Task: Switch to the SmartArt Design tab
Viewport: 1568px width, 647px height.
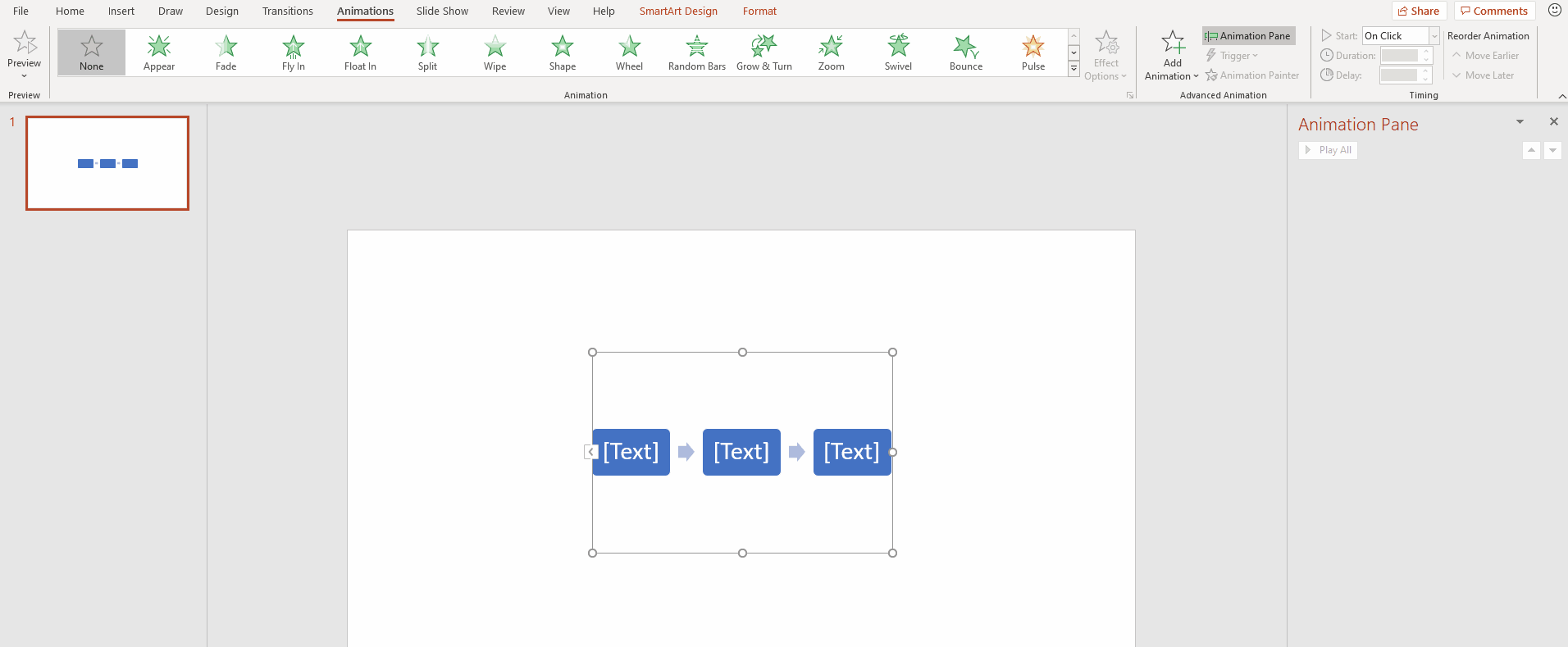Action: click(x=678, y=11)
